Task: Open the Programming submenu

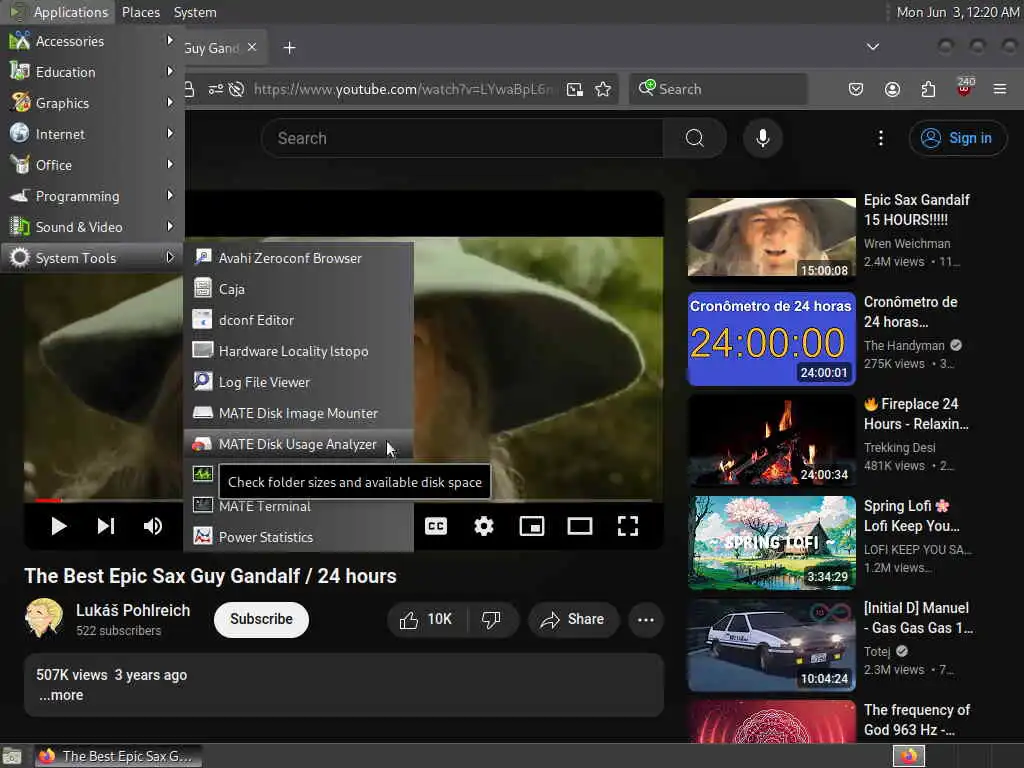Action: pos(92,196)
